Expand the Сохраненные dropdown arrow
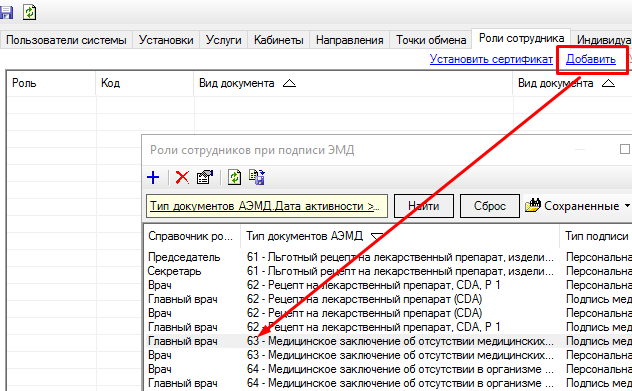 click(x=627, y=206)
